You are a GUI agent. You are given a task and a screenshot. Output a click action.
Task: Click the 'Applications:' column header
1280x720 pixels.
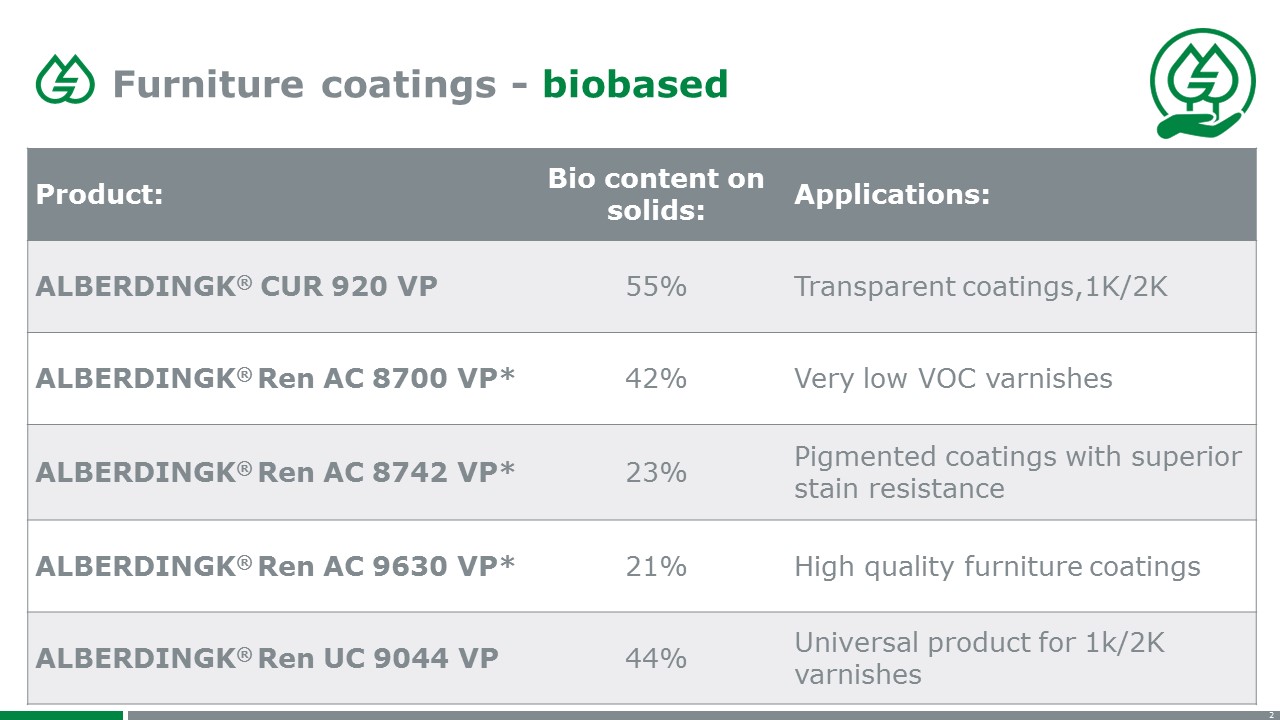[x=892, y=194]
